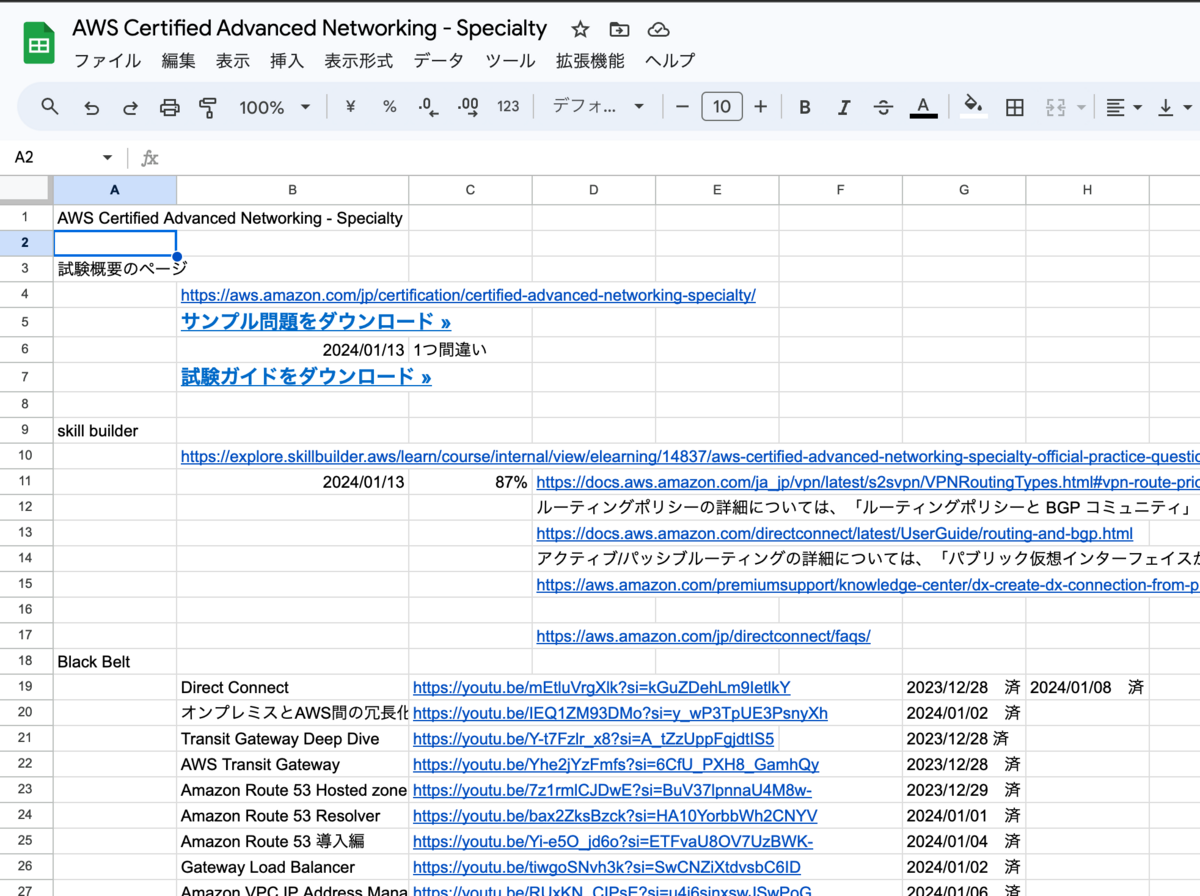Check cloud save status icon
The height and width of the screenshot is (896, 1200).
[x=658, y=29]
